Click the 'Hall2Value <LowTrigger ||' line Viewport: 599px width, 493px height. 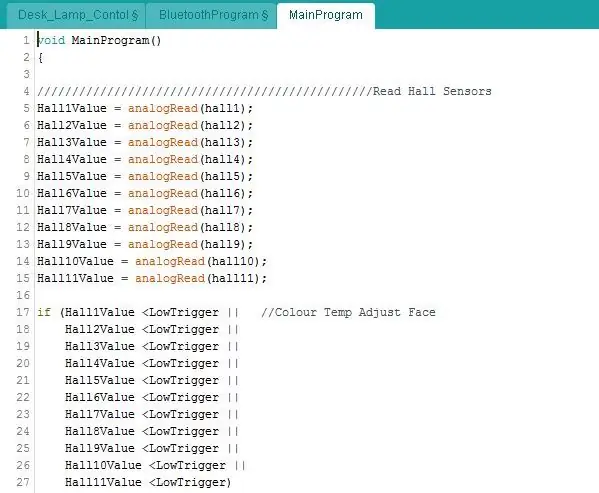152,329
